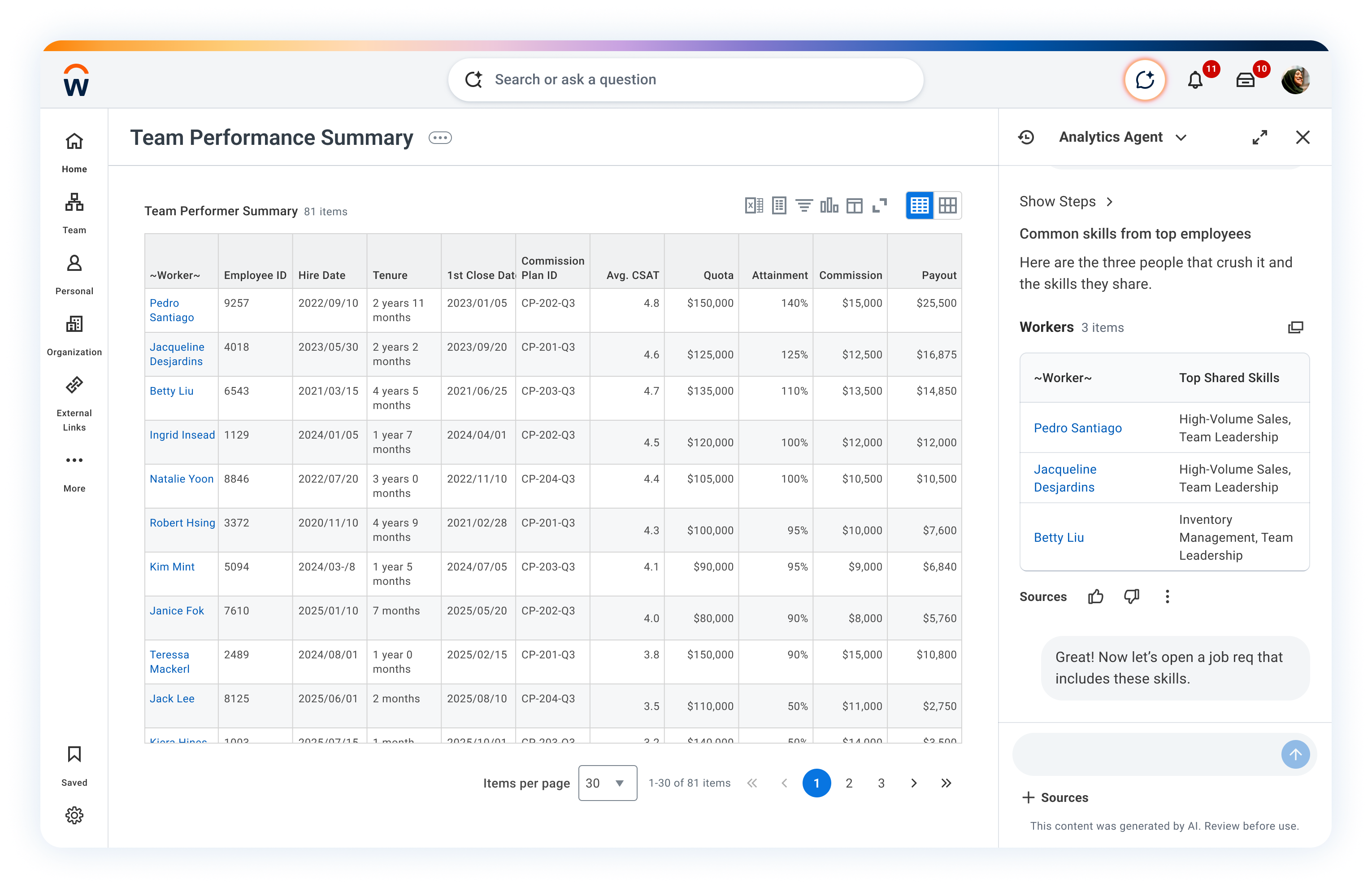Viewport: 1372px width, 888px height.
Task: Open Kim Mint worker link
Action: pyautogui.click(x=172, y=567)
